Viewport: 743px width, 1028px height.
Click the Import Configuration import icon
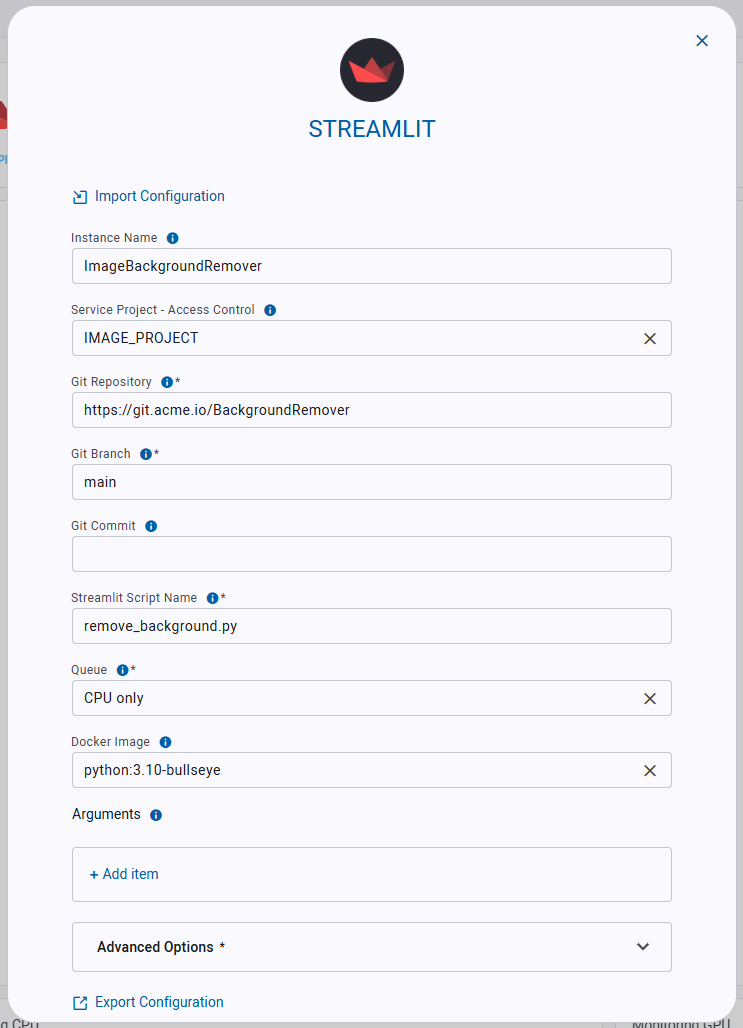79,196
